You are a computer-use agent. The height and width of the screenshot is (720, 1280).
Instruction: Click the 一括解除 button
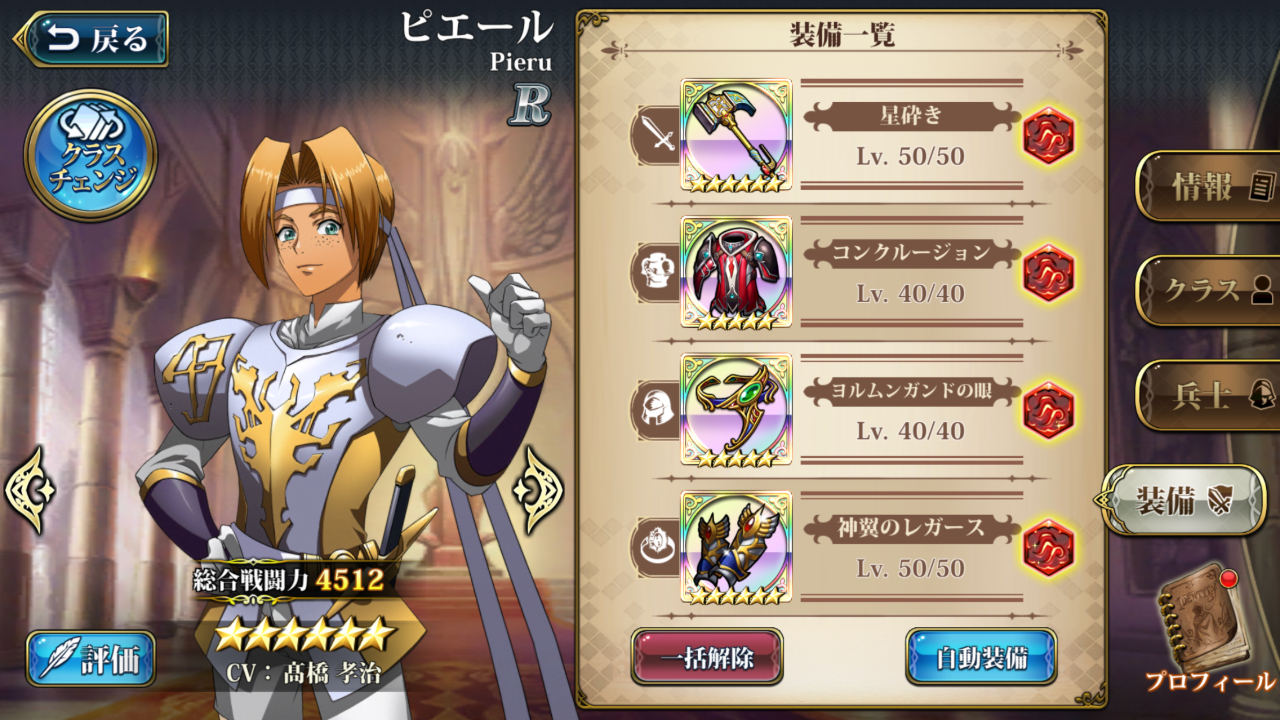(707, 657)
